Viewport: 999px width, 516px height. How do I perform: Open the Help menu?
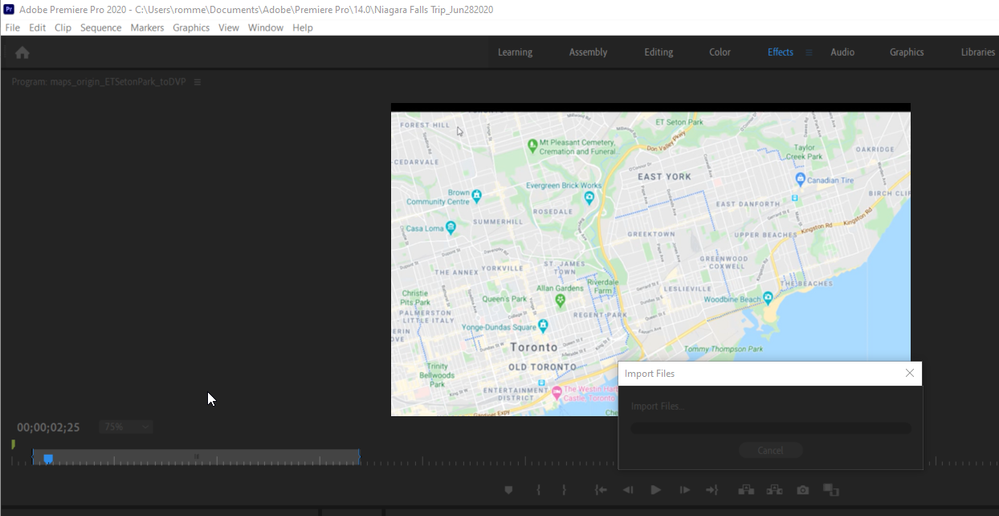[x=303, y=27]
